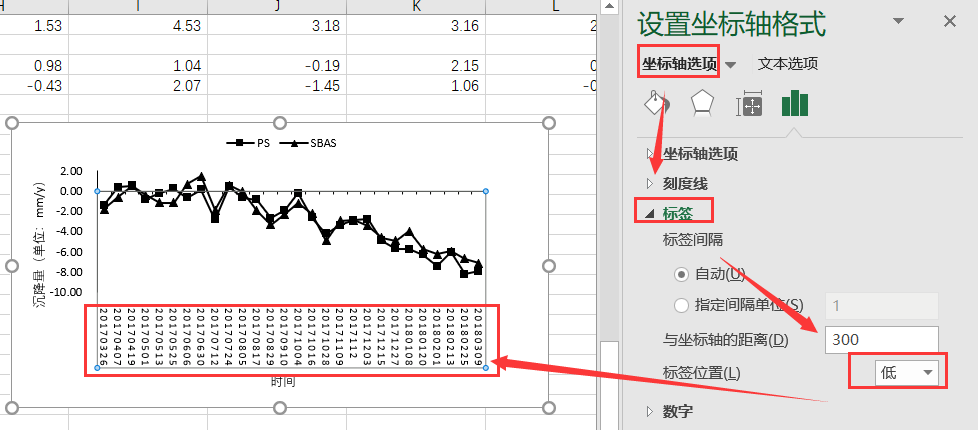Open the task pane options arrow

(898, 21)
